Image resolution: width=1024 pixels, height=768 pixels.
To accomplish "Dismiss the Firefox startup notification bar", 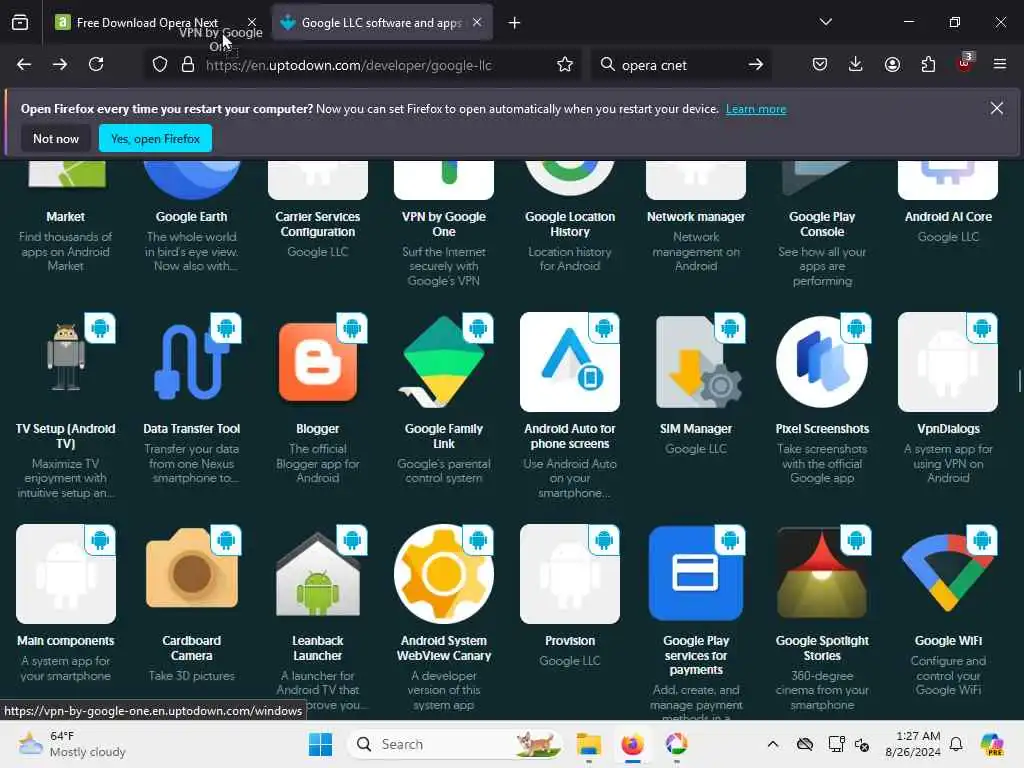I will pos(996,108).
